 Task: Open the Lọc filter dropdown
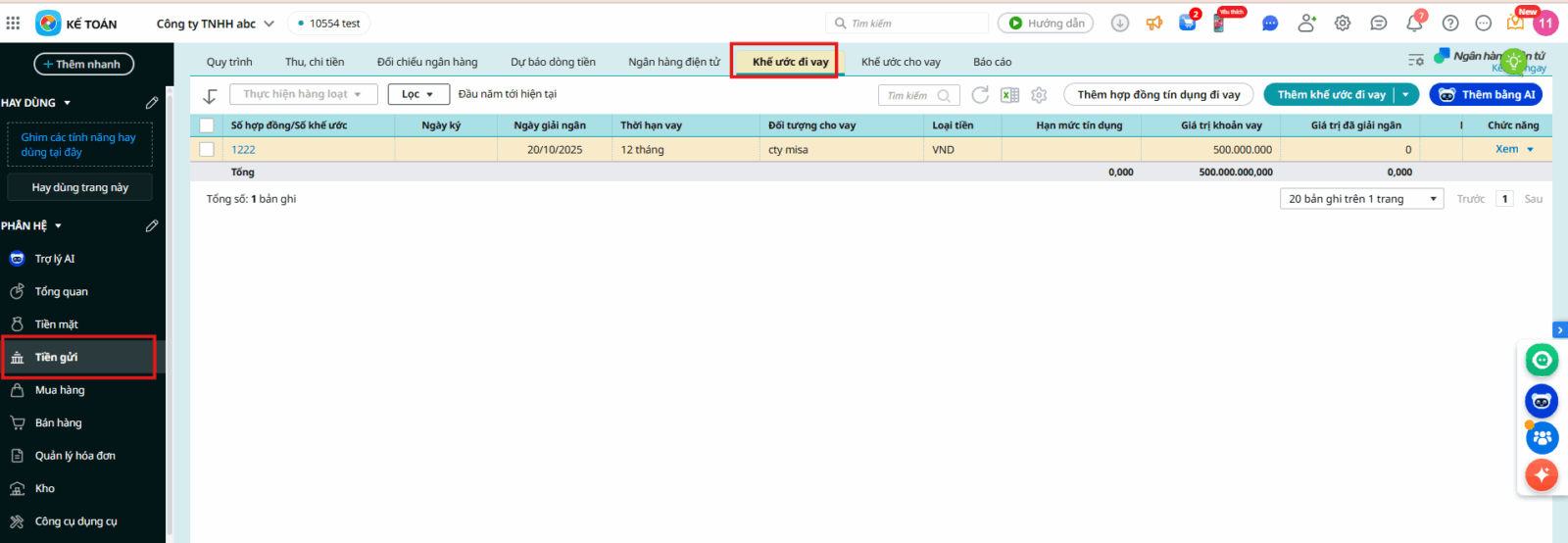point(418,94)
